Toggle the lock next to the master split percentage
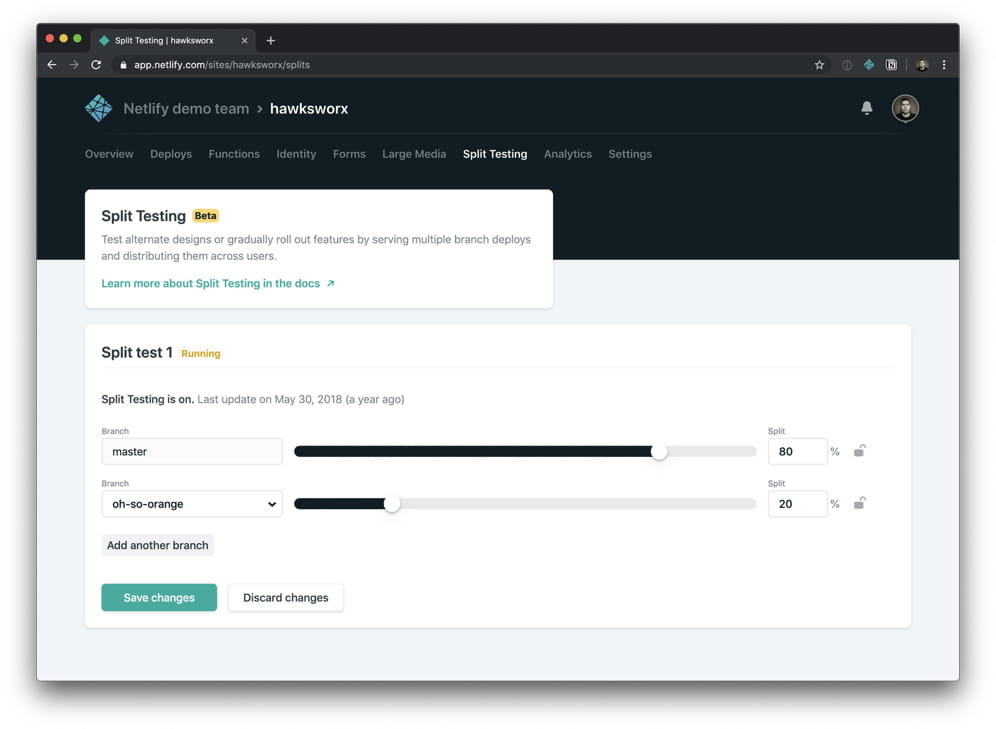Image resolution: width=996 pixels, height=729 pixels. click(860, 451)
